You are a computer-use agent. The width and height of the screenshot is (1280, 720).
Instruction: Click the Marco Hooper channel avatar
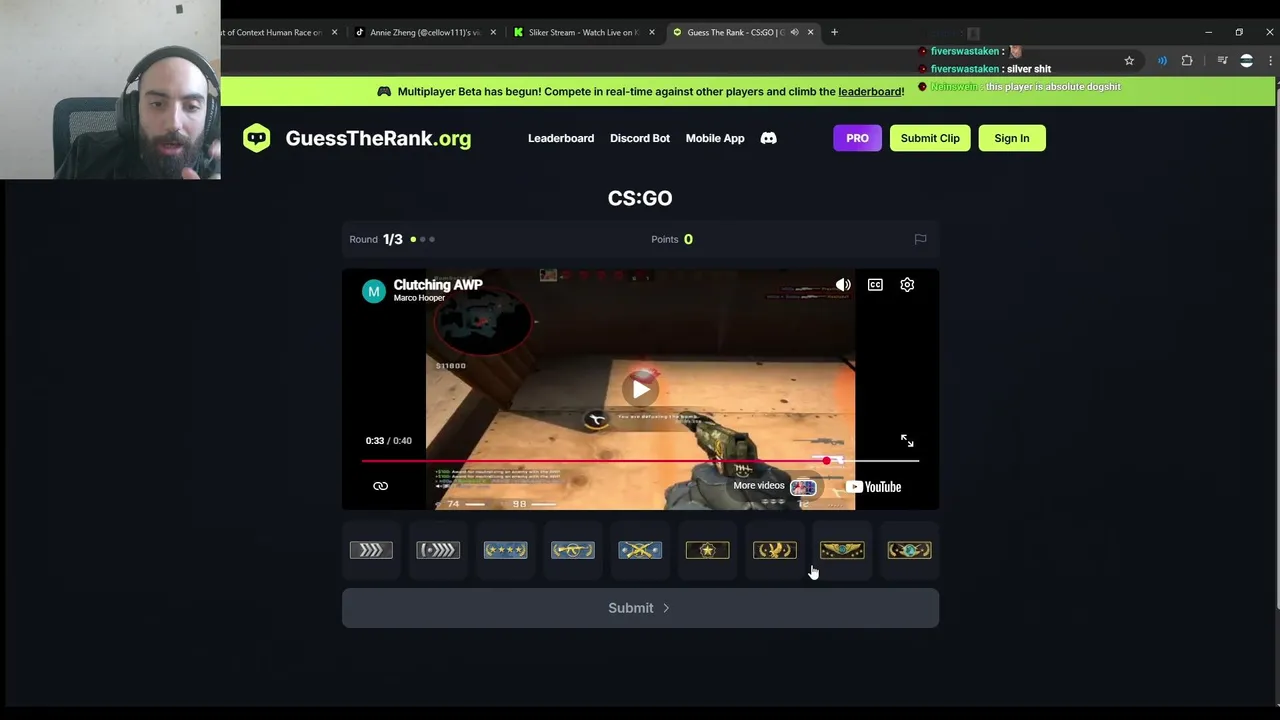[374, 291]
